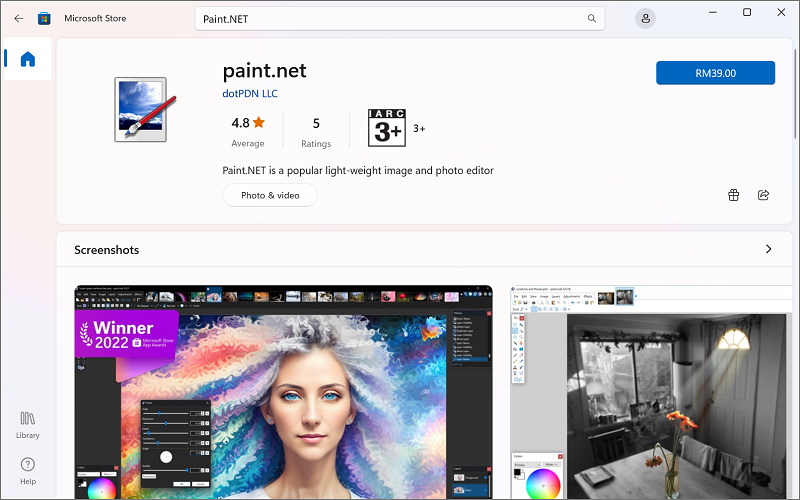Open the dotPDN LLC publisher link
800x500 pixels.
(250, 93)
